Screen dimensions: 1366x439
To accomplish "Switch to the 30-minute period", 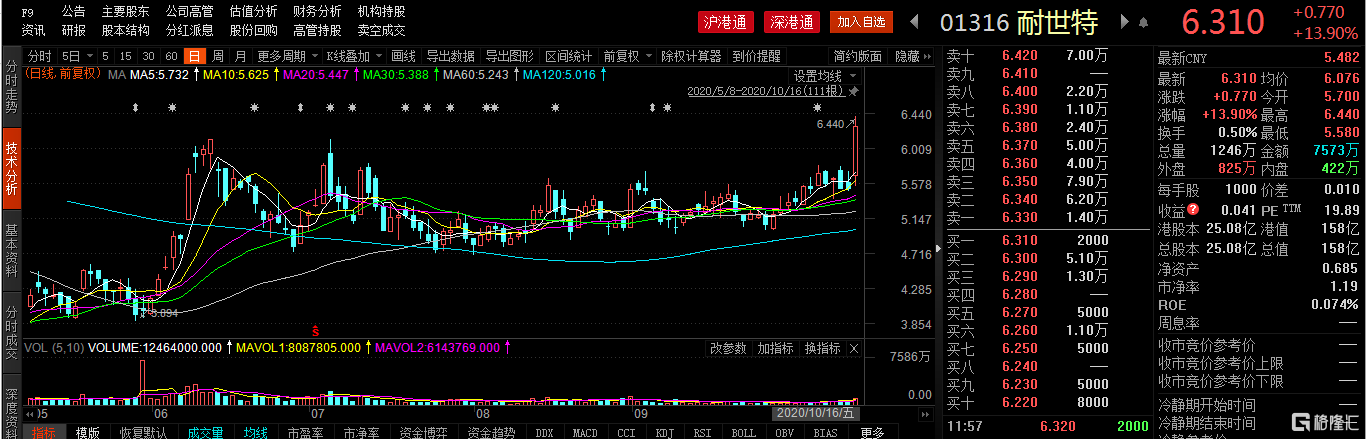I will (x=148, y=56).
